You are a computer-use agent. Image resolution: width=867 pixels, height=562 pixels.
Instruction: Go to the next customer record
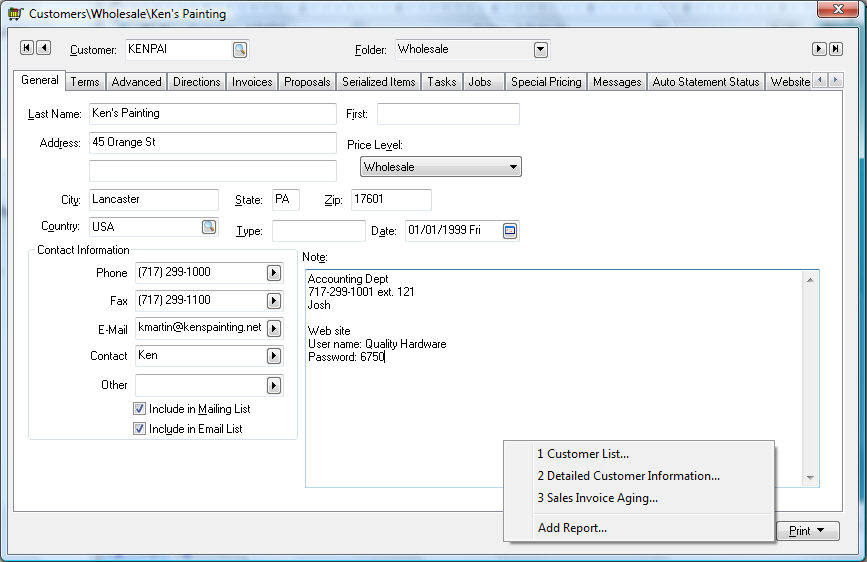tap(818, 49)
